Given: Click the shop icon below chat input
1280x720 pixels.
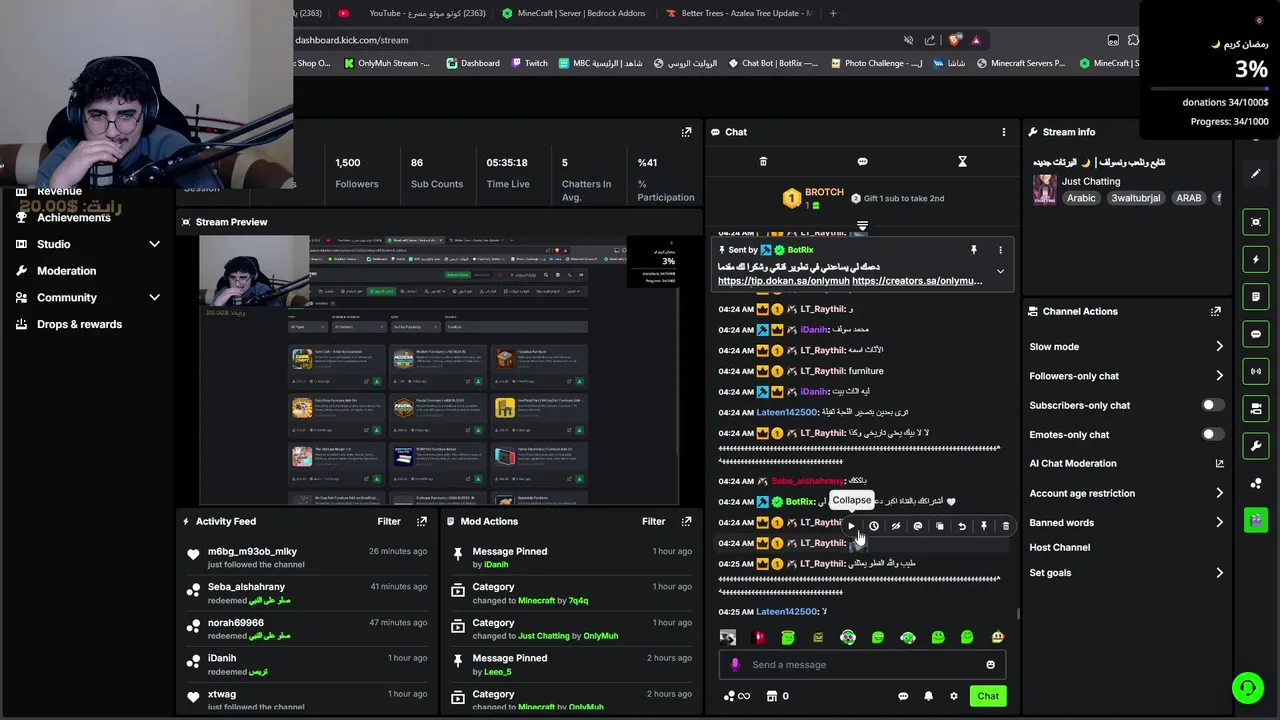Looking at the screenshot, I should [x=771, y=696].
